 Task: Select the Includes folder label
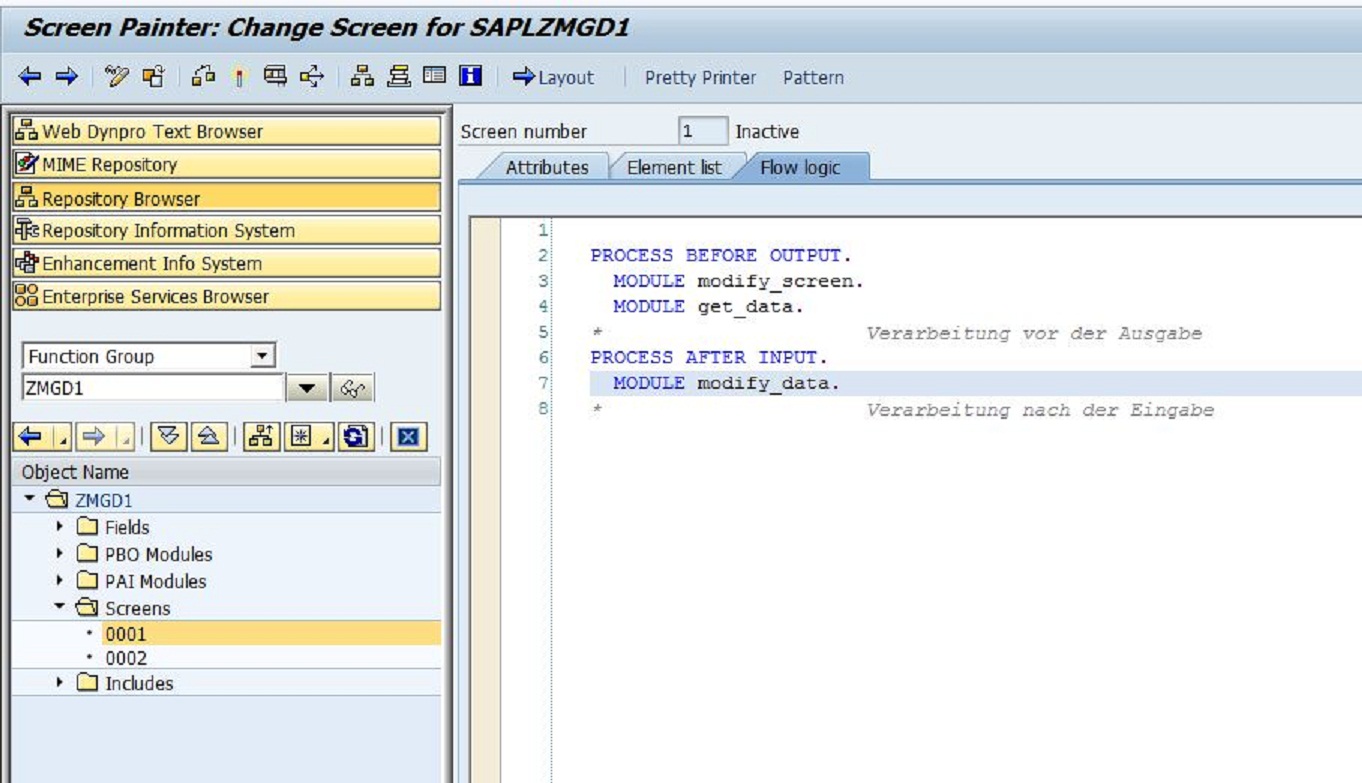pyautogui.click(x=139, y=684)
